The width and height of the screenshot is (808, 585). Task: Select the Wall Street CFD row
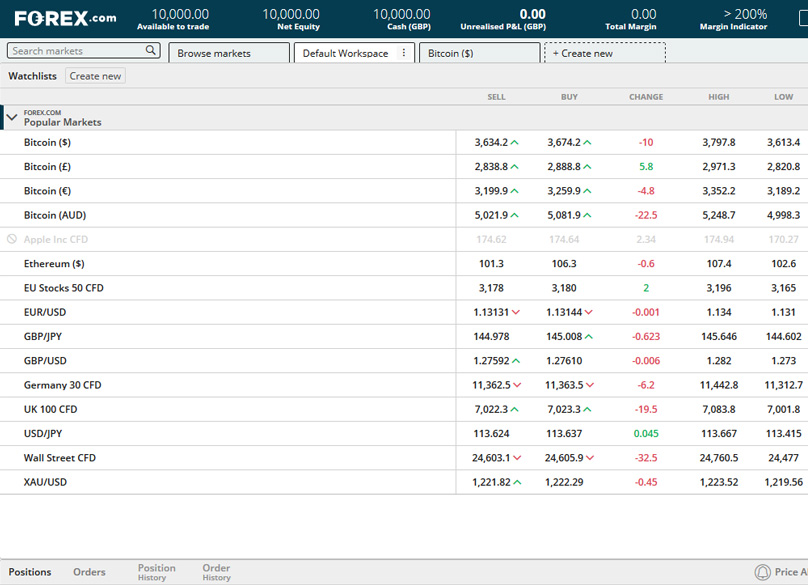click(404, 457)
